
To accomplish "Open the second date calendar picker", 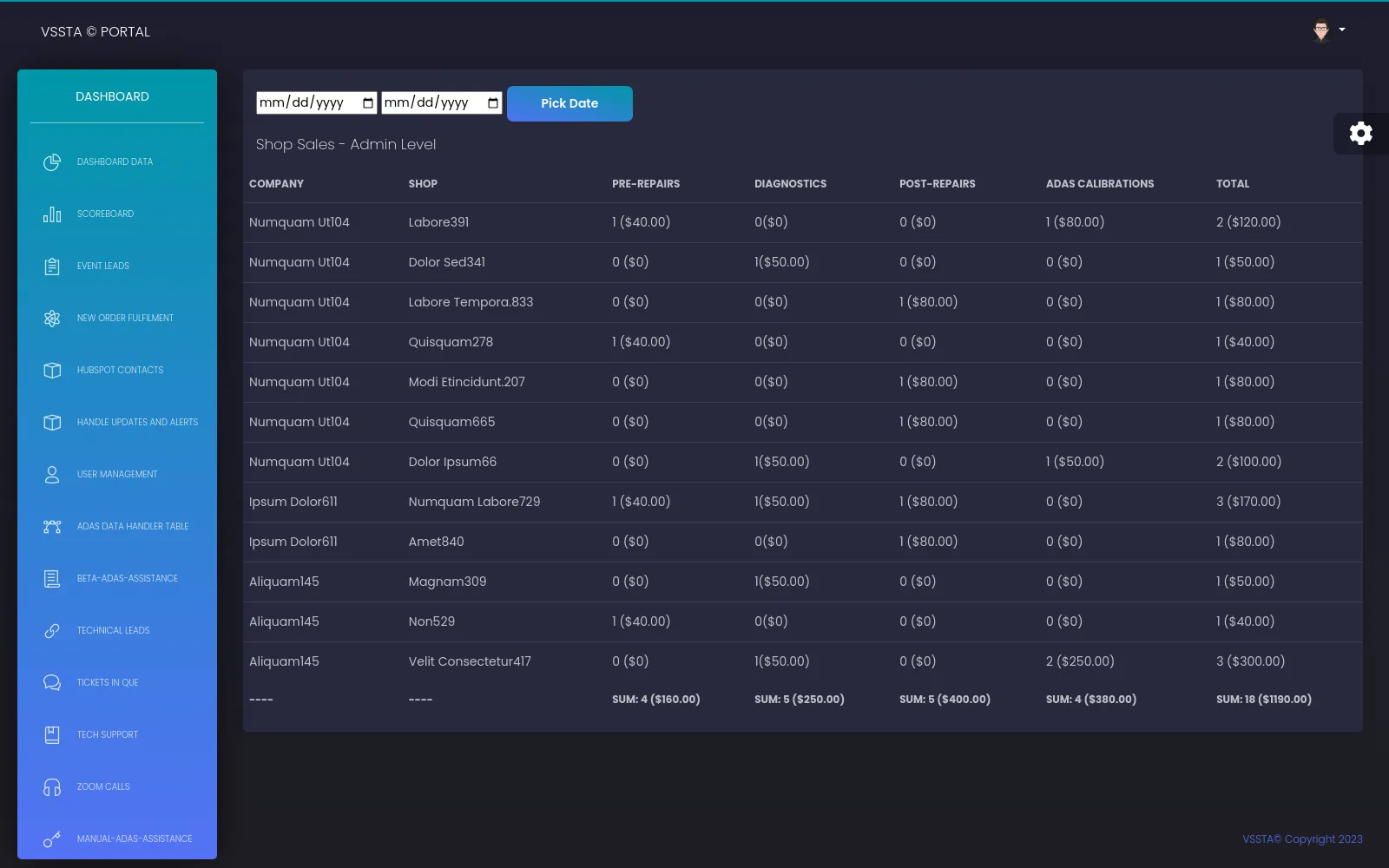I will (493, 103).
